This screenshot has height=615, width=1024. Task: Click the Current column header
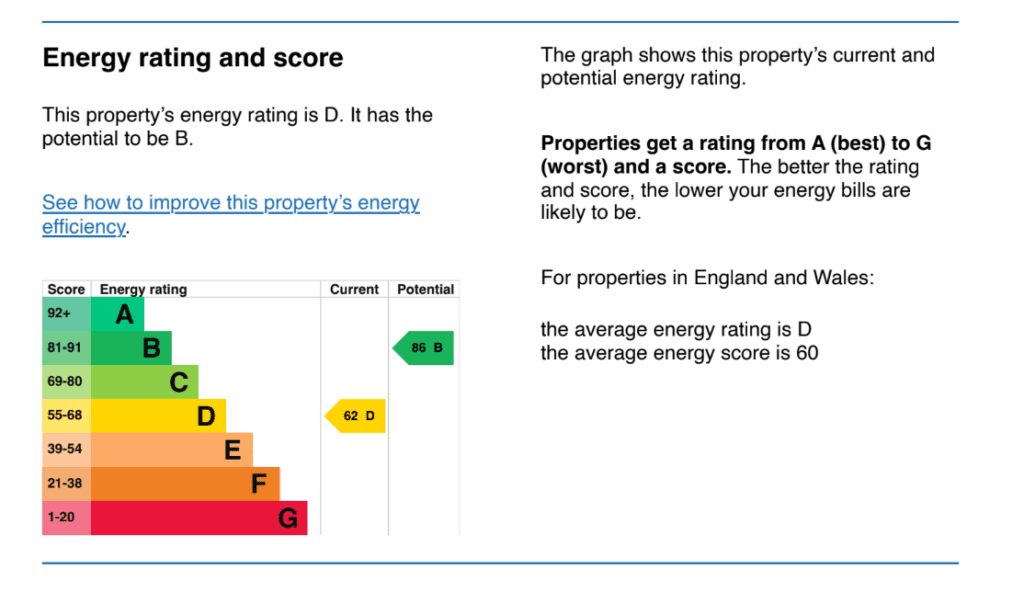coord(355,290)
